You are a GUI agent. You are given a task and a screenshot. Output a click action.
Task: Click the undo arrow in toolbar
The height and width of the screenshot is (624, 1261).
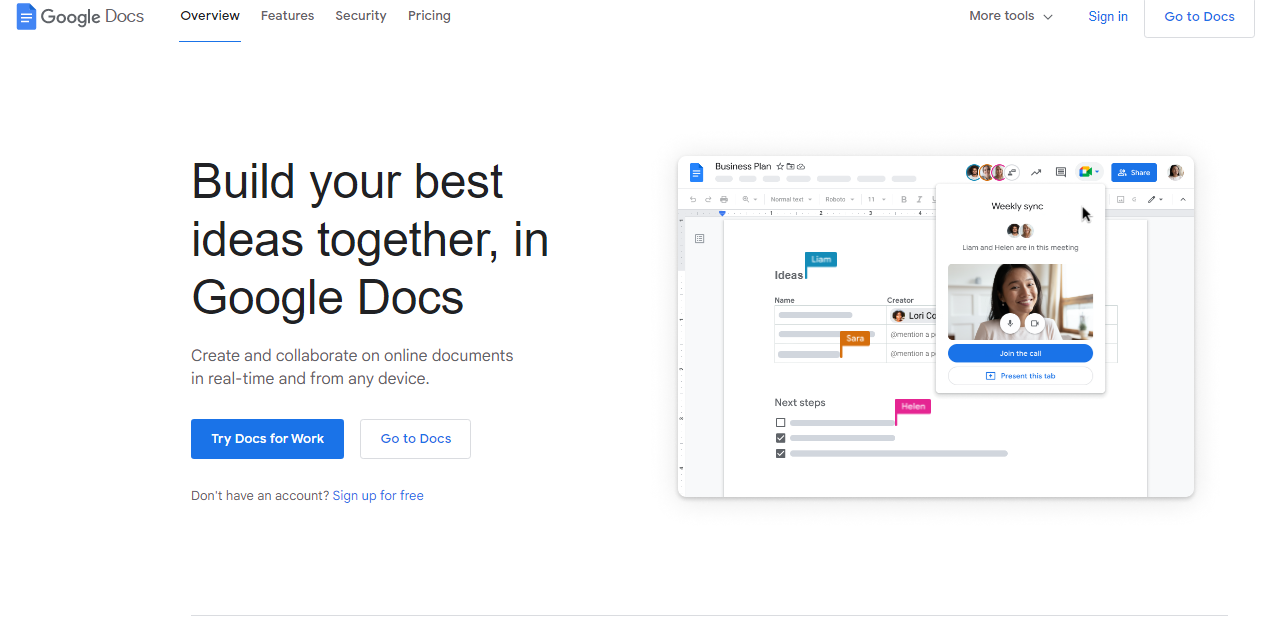(x=692, y=199)
